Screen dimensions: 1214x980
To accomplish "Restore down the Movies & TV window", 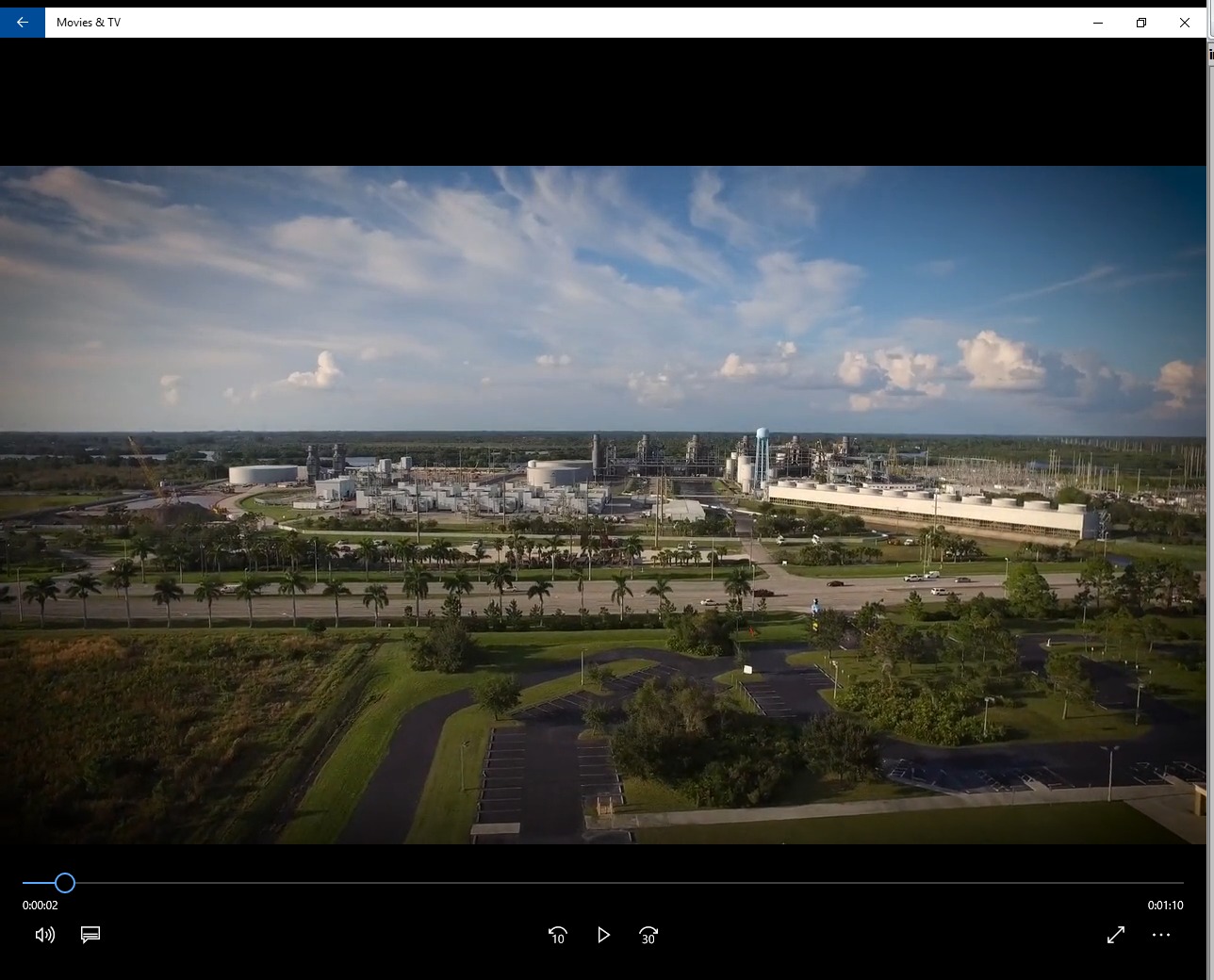I will pos(1141,23).
